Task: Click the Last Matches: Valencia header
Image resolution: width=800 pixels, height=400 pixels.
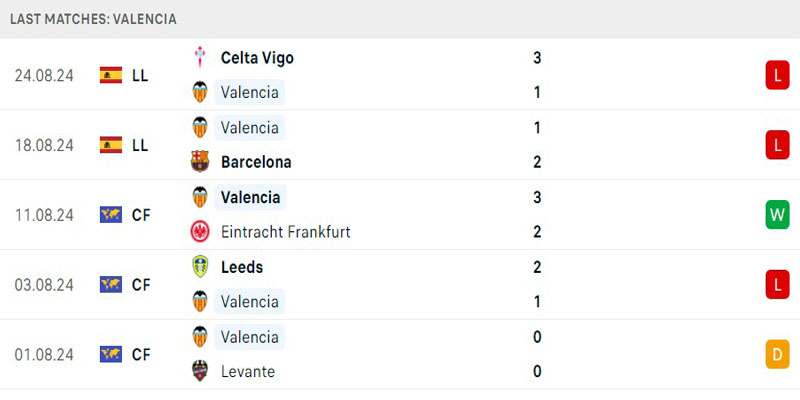Action: click(93, 19)
